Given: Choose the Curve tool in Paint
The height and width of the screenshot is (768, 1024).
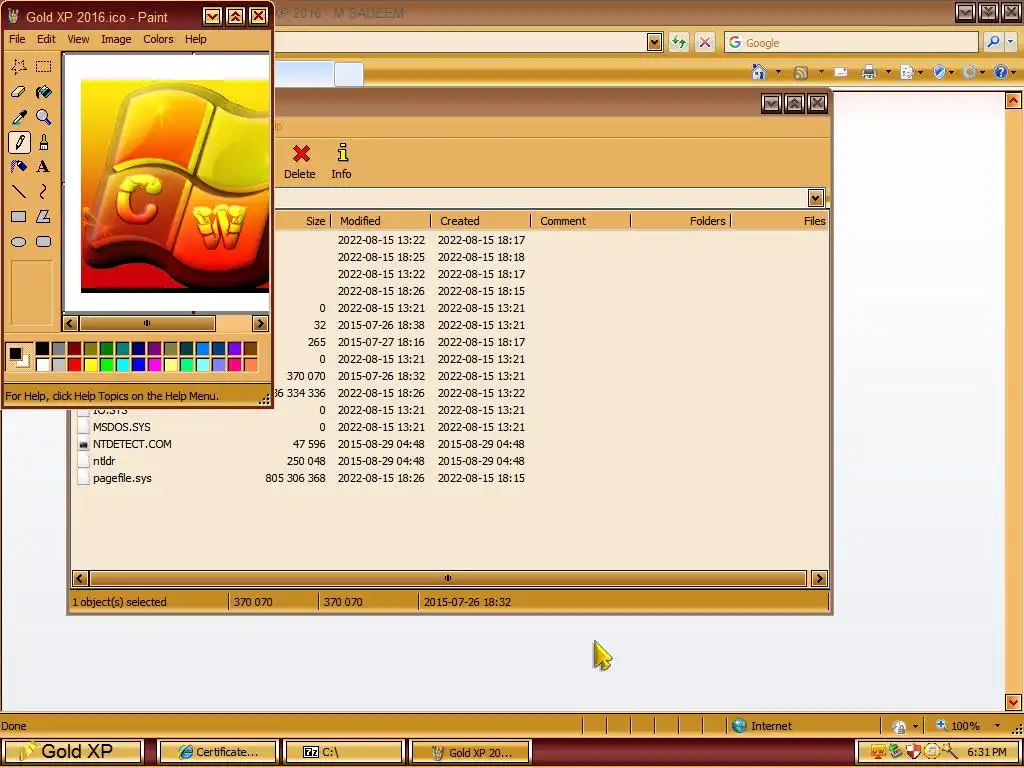Looking at the screenshot, I should [x=44, y=191].
